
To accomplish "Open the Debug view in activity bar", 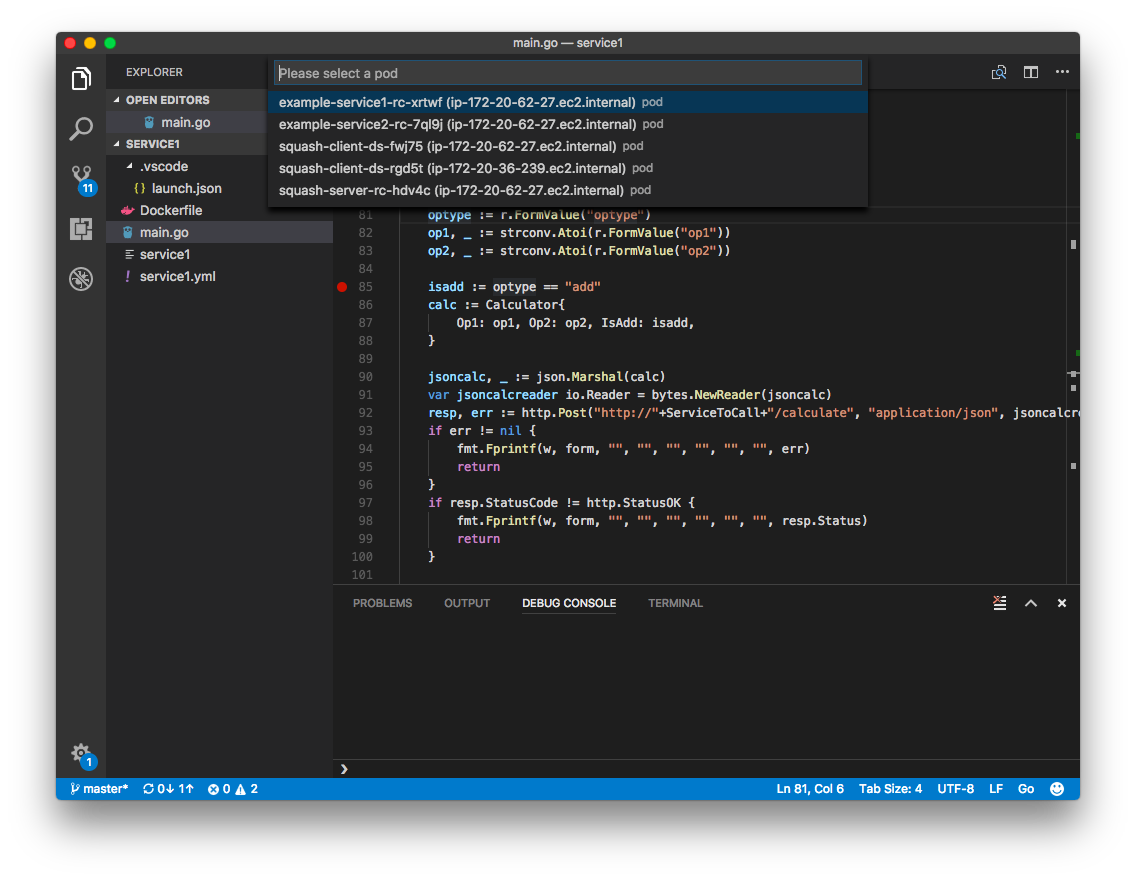I will pos(81,279).
